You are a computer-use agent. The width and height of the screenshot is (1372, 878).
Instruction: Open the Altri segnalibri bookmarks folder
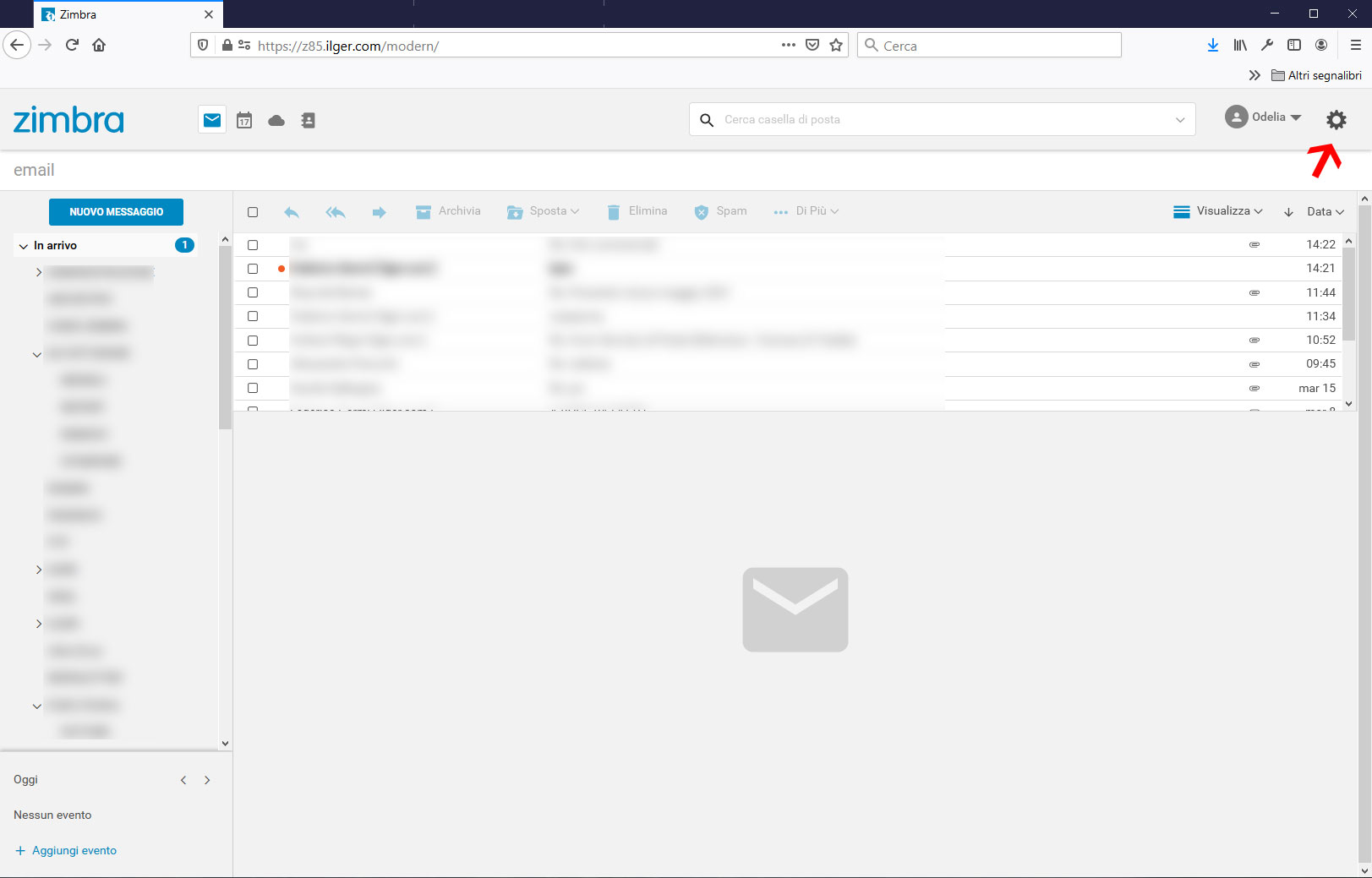tap(1316, 75)
